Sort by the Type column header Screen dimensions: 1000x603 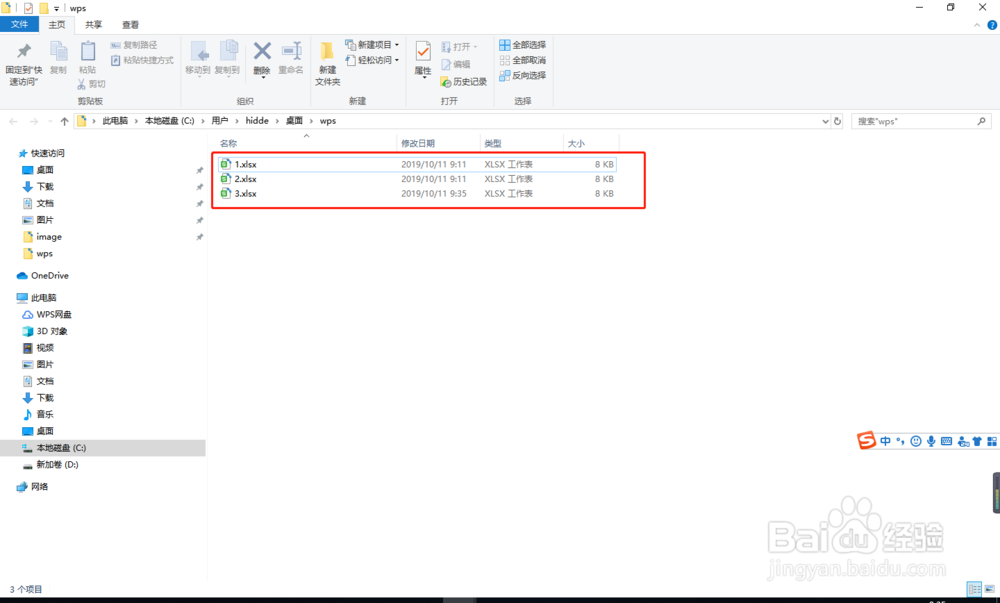(492, 143)
